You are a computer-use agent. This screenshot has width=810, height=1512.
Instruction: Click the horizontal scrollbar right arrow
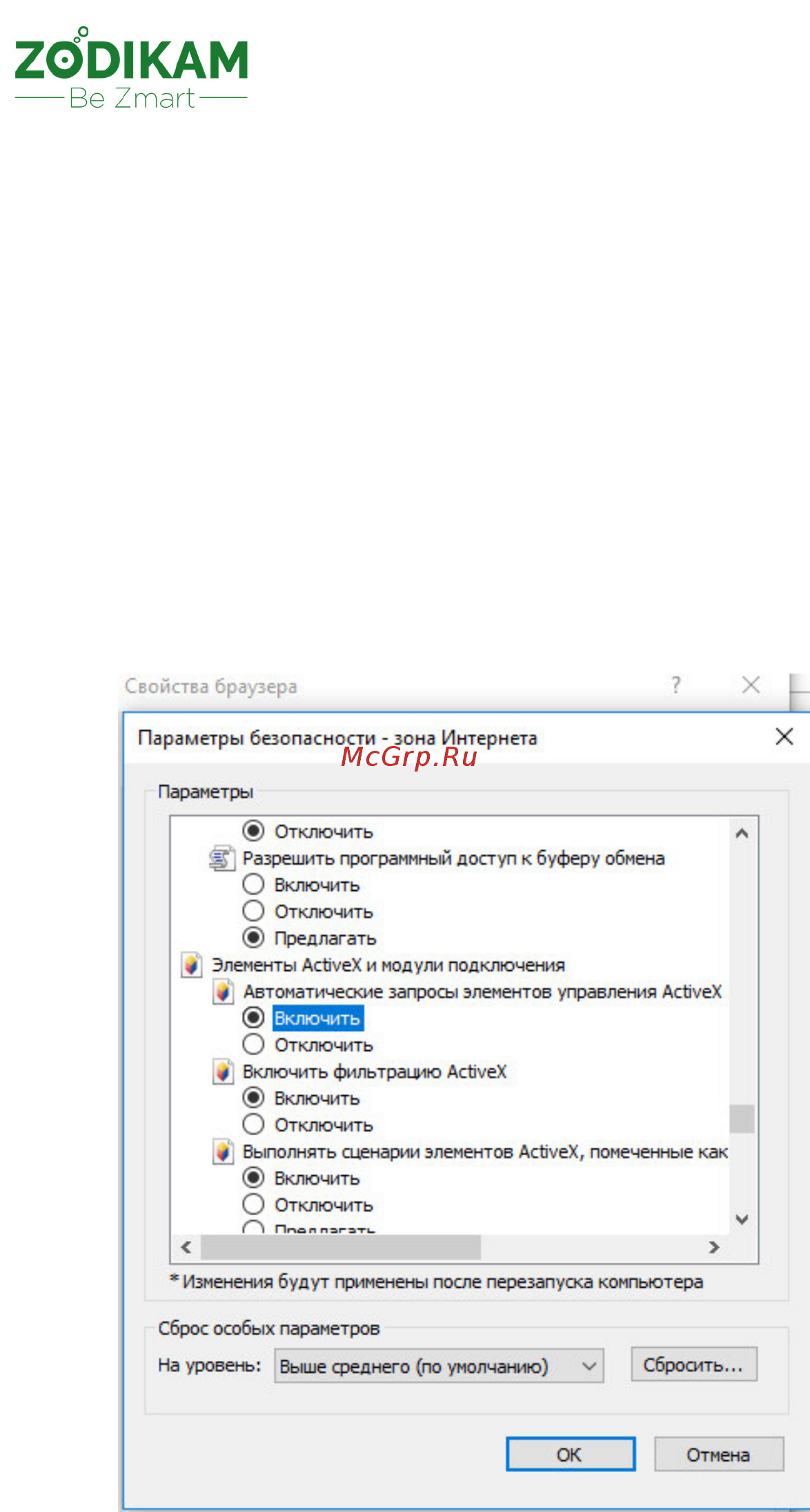pos(714,1247)
